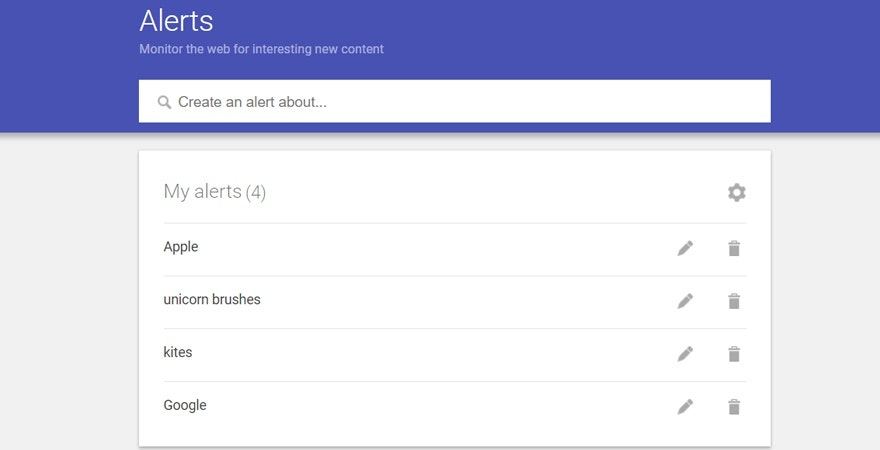
Task: Click the alert count number in parentheses
Action: tap(256, 192)
